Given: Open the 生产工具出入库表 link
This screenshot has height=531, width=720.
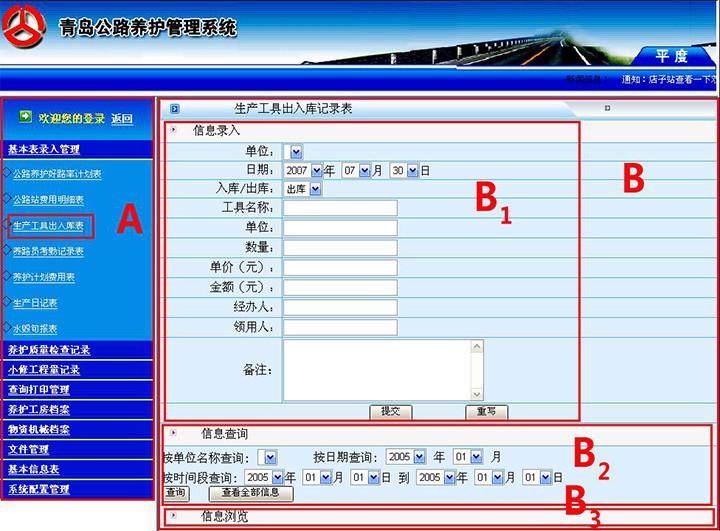Looking at the screenshot, I should point(48,226).
